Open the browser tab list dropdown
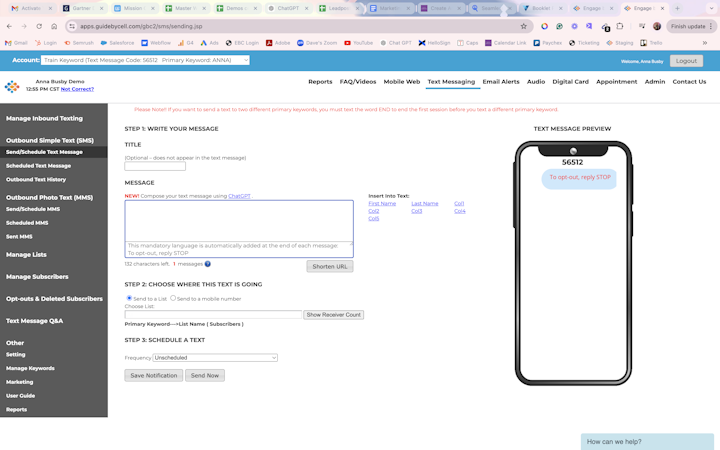 711,8
